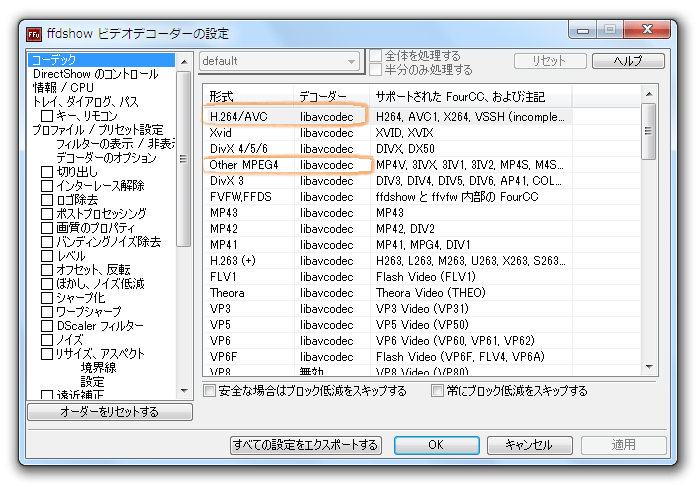
Task: Select the MP41 row
Action: tap(387, 245)
